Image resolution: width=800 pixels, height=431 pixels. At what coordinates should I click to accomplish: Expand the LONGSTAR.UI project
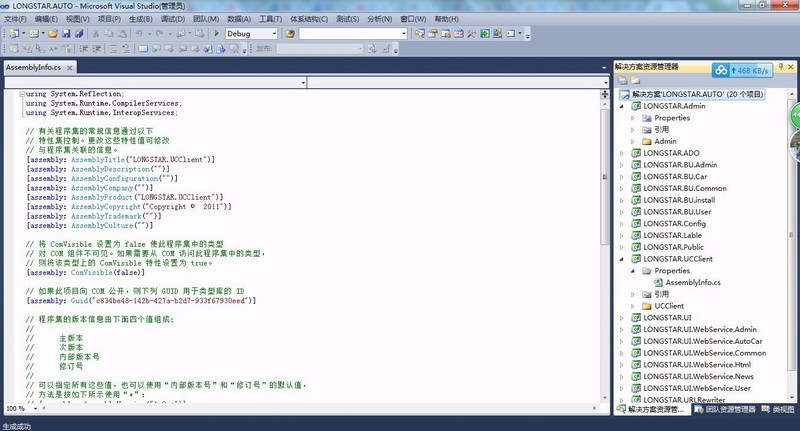(621, 318)
